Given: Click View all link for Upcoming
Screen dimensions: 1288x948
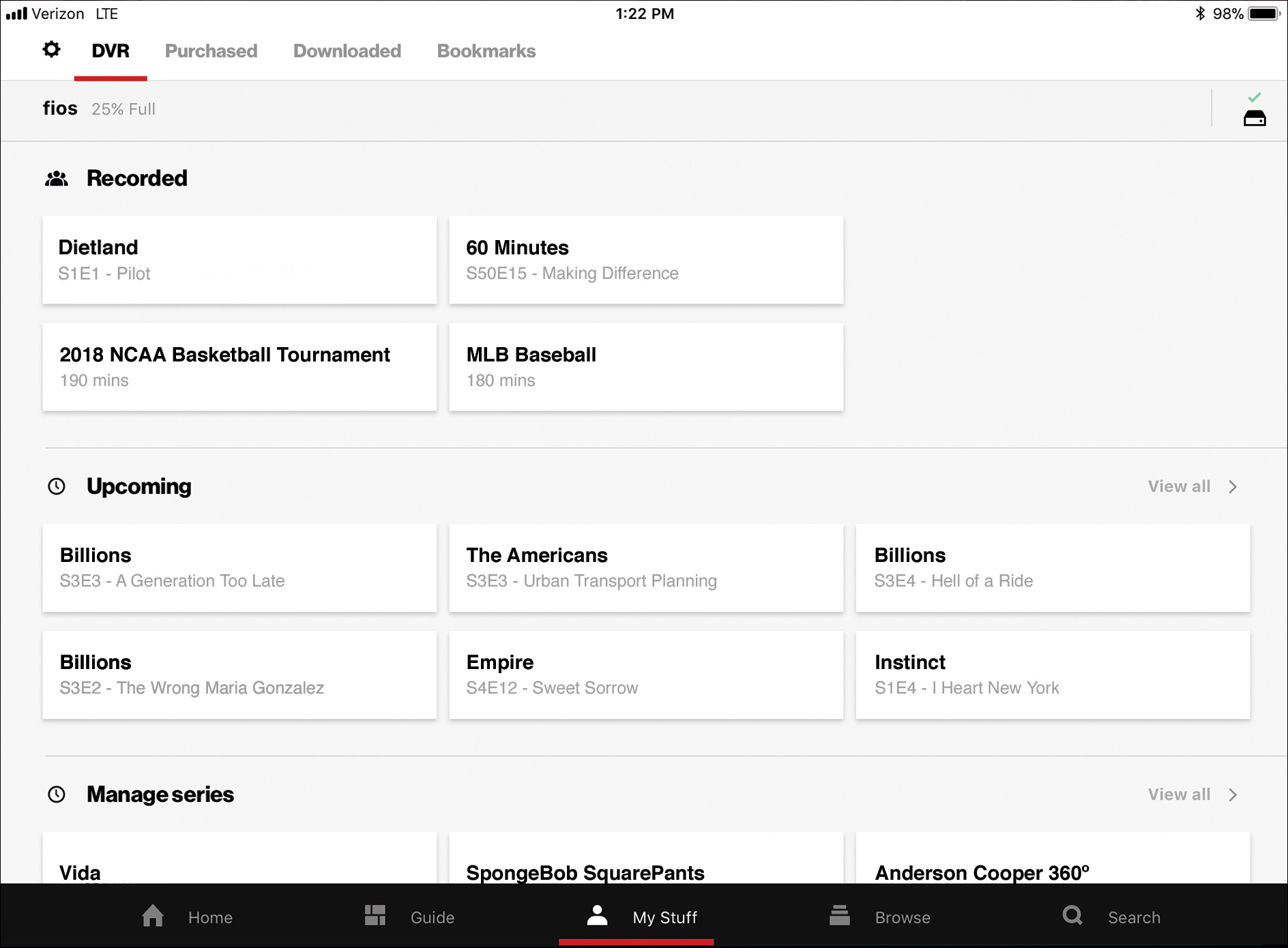Looking at the screenshot, I should point(1179,486).
